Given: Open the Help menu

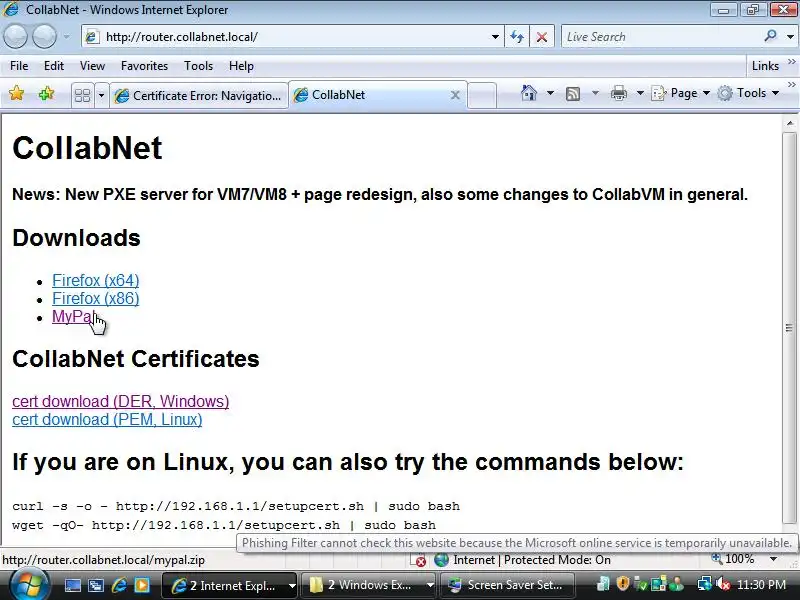Looking at the screenshot, I should tap(241, 66).
